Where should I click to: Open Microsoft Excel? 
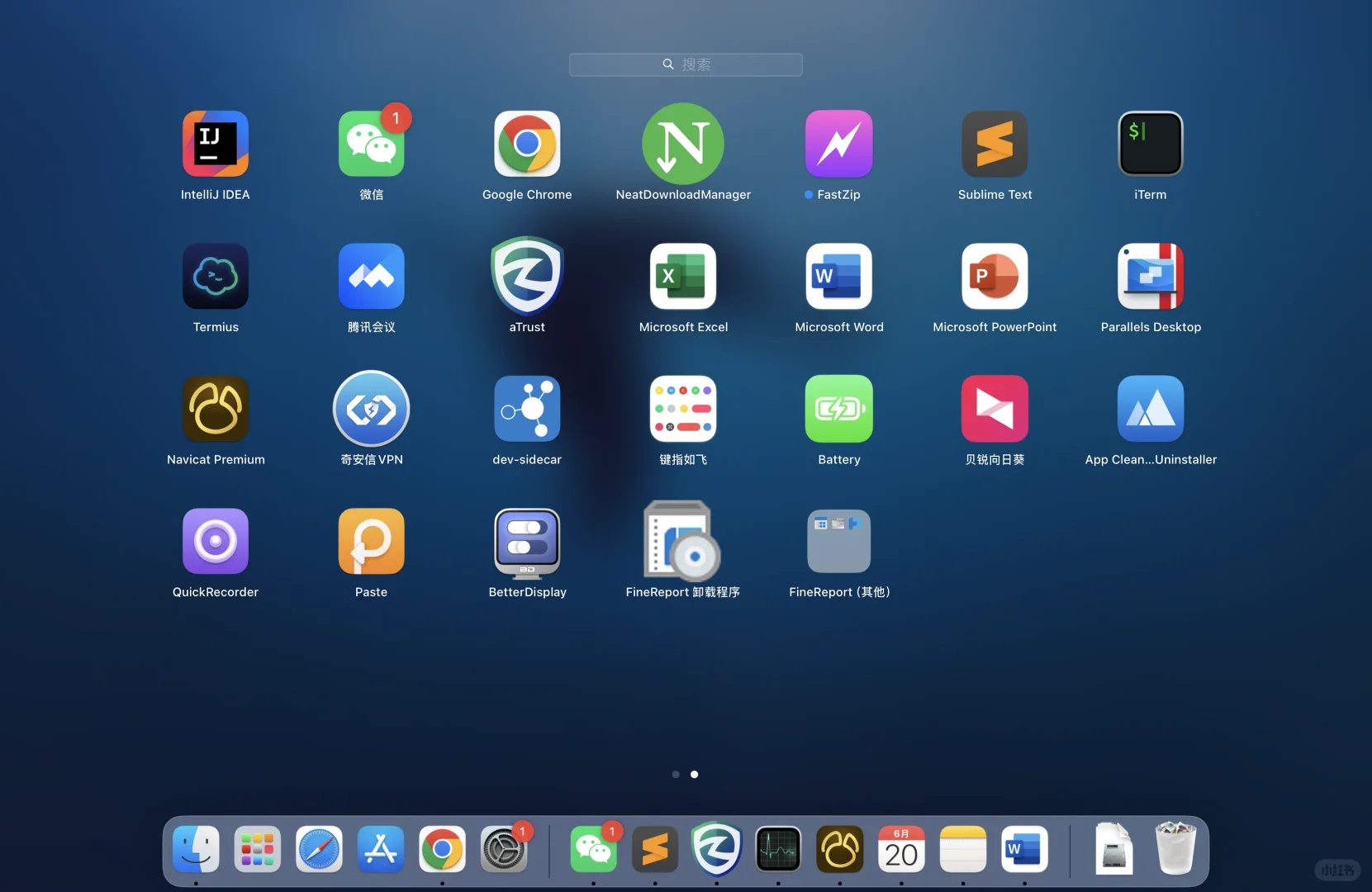[683, 276]
